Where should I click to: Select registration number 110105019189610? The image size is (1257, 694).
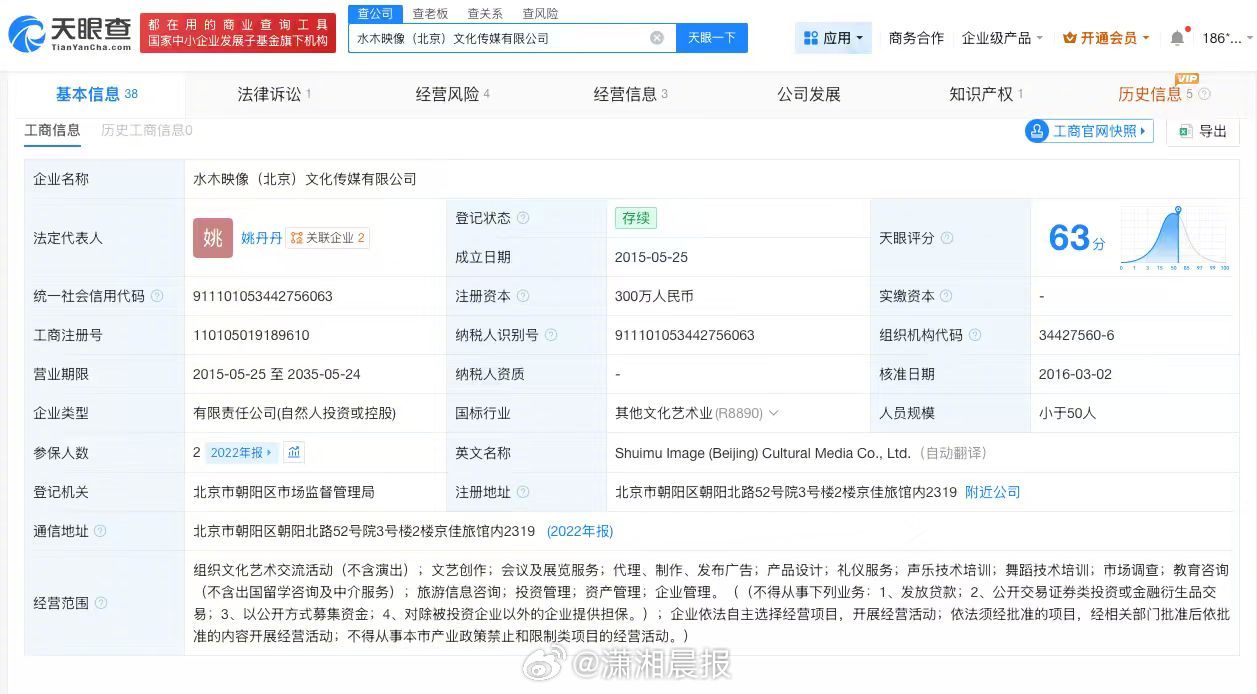[x=251, y=335]
